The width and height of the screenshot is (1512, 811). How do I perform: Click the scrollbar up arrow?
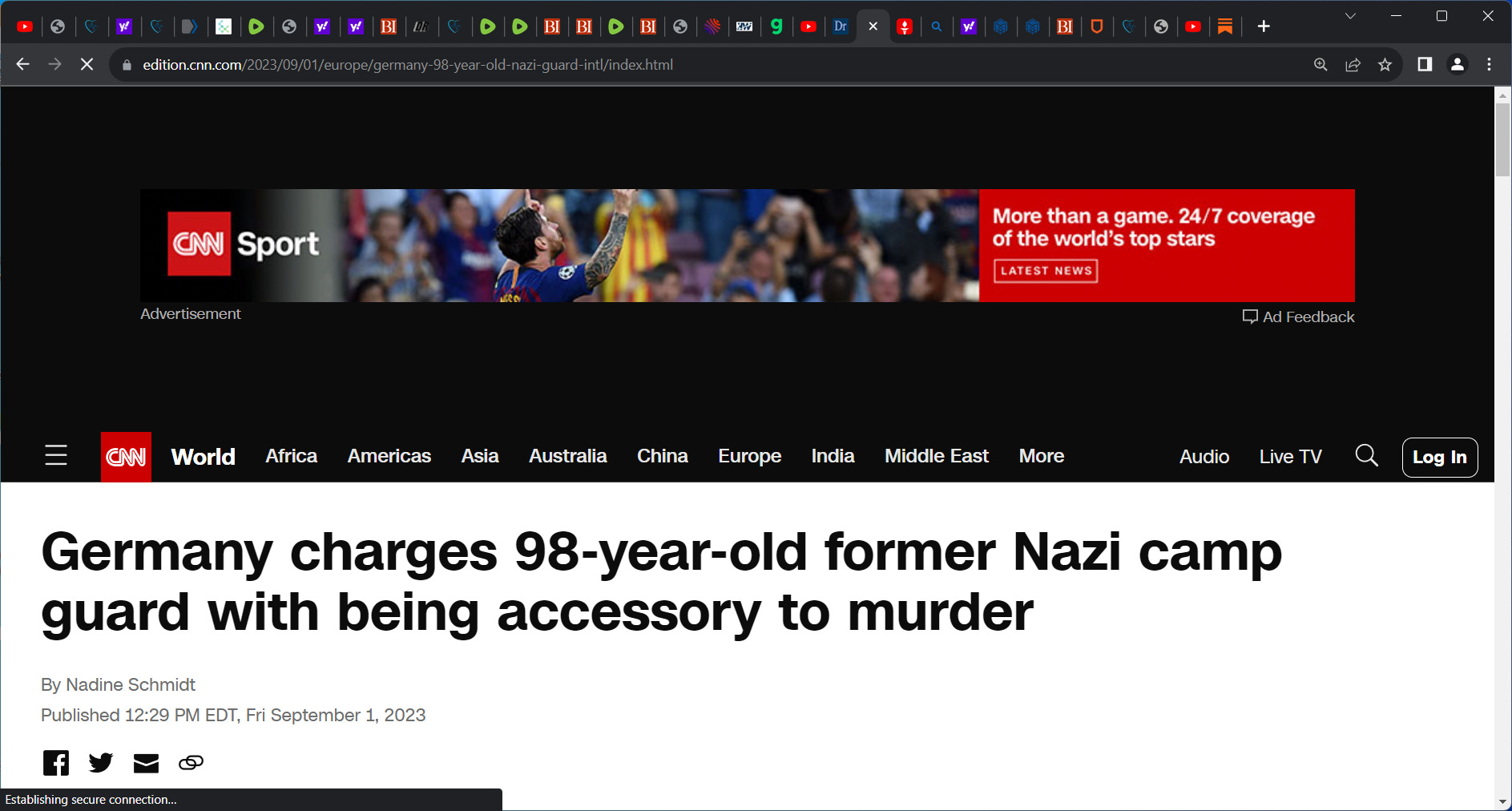1502,95
